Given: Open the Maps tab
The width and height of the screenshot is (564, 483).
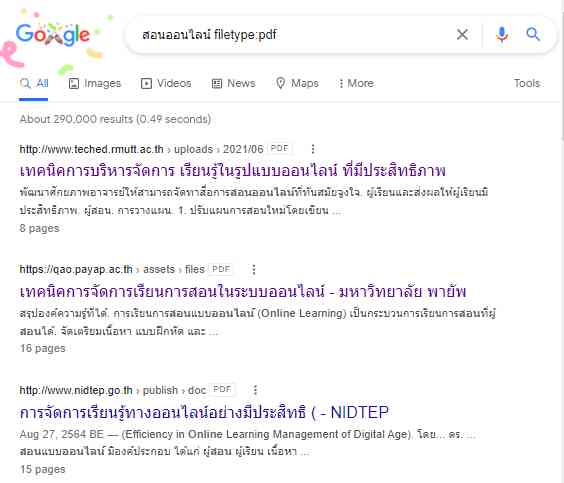Looking at the screenshot, I should tap(297, 83).
